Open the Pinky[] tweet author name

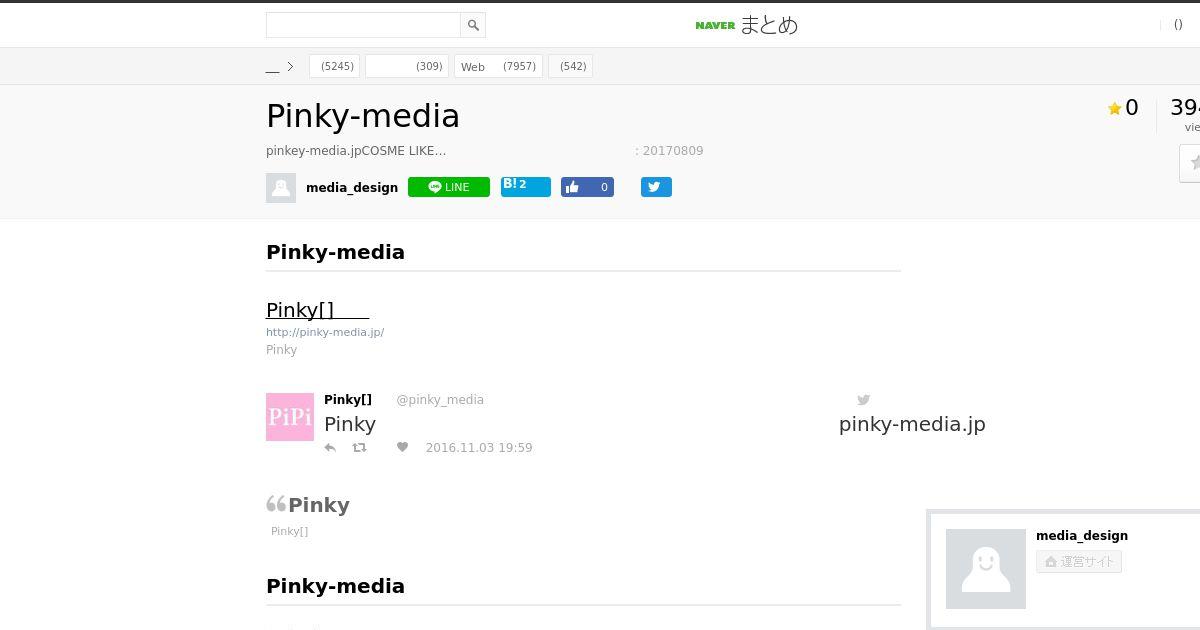(x=348, y=400)
